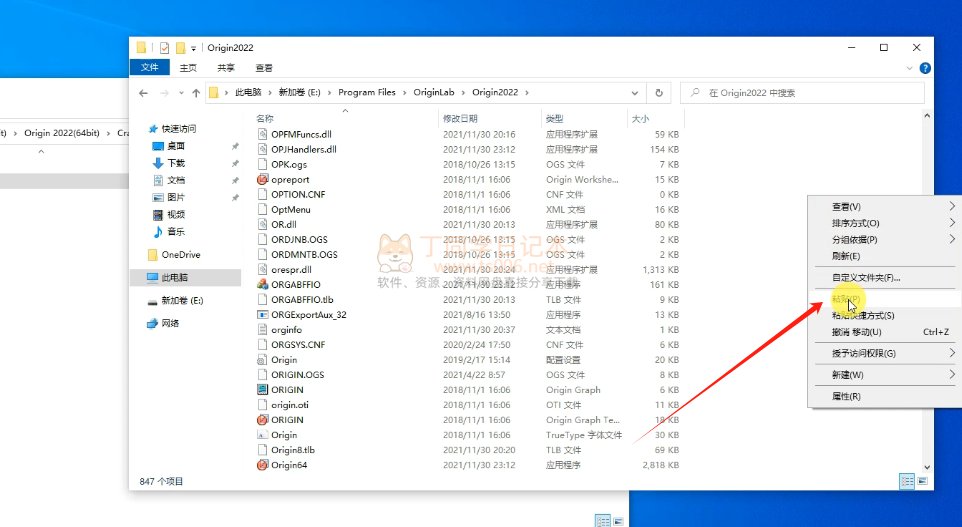This screenshot has height=527, width=962.
Task: Open the Share ribbon tab
Action: 226,68
